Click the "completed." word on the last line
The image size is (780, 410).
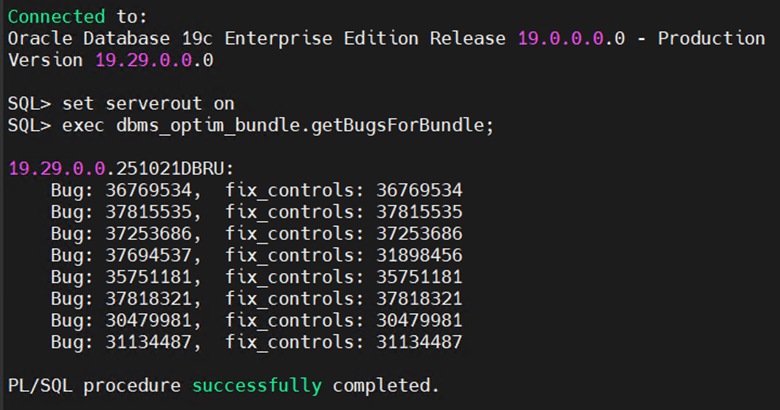[x=386, y=385]
